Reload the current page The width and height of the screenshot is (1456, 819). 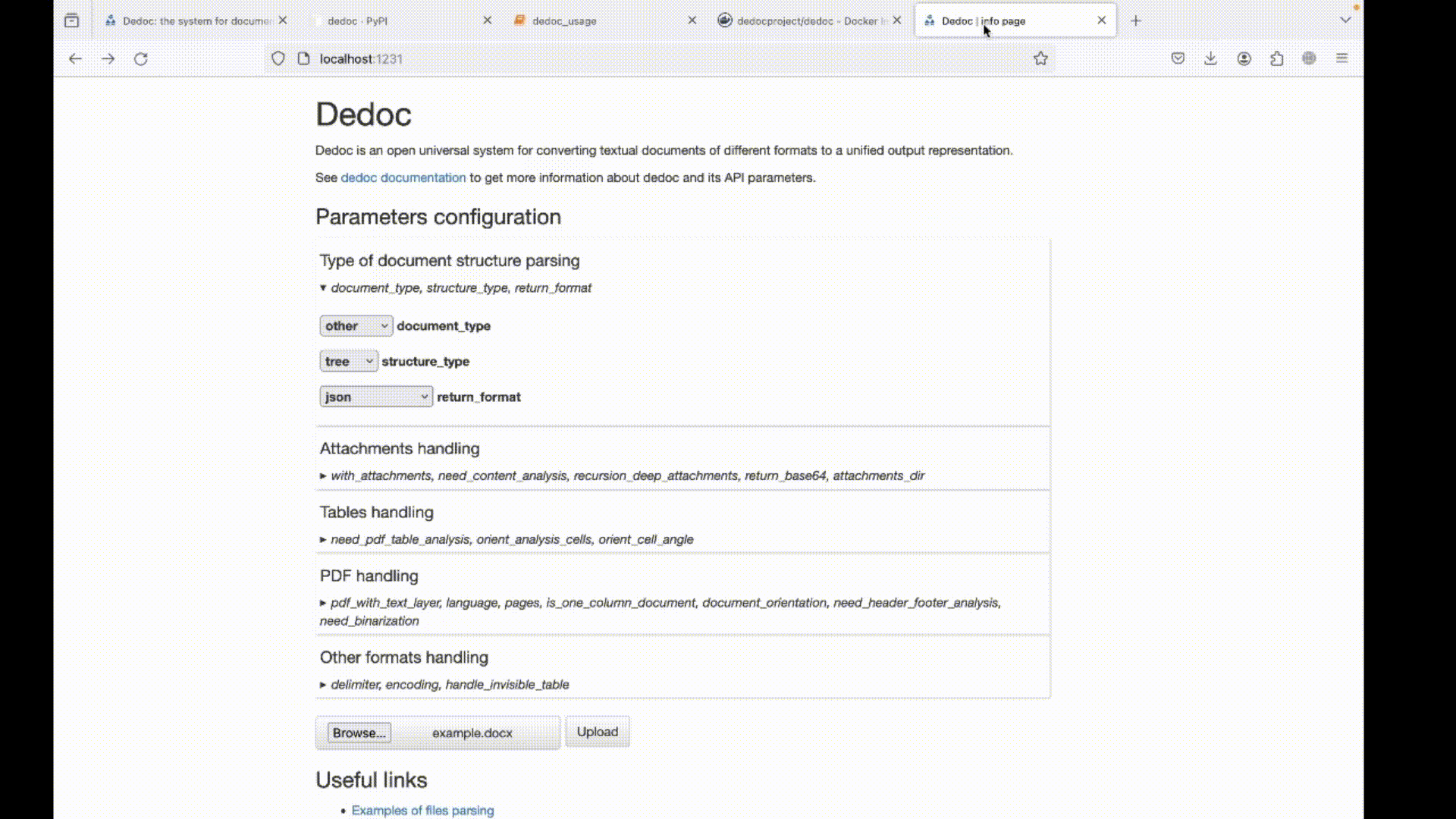point(141,58)
